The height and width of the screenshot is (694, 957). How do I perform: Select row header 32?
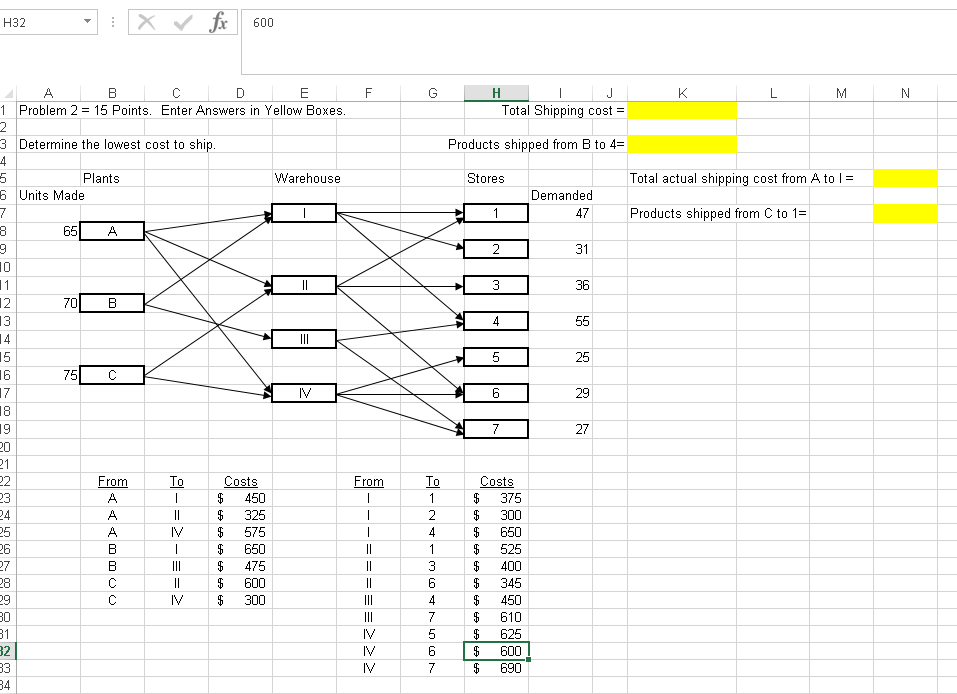[x=8, y=651]
